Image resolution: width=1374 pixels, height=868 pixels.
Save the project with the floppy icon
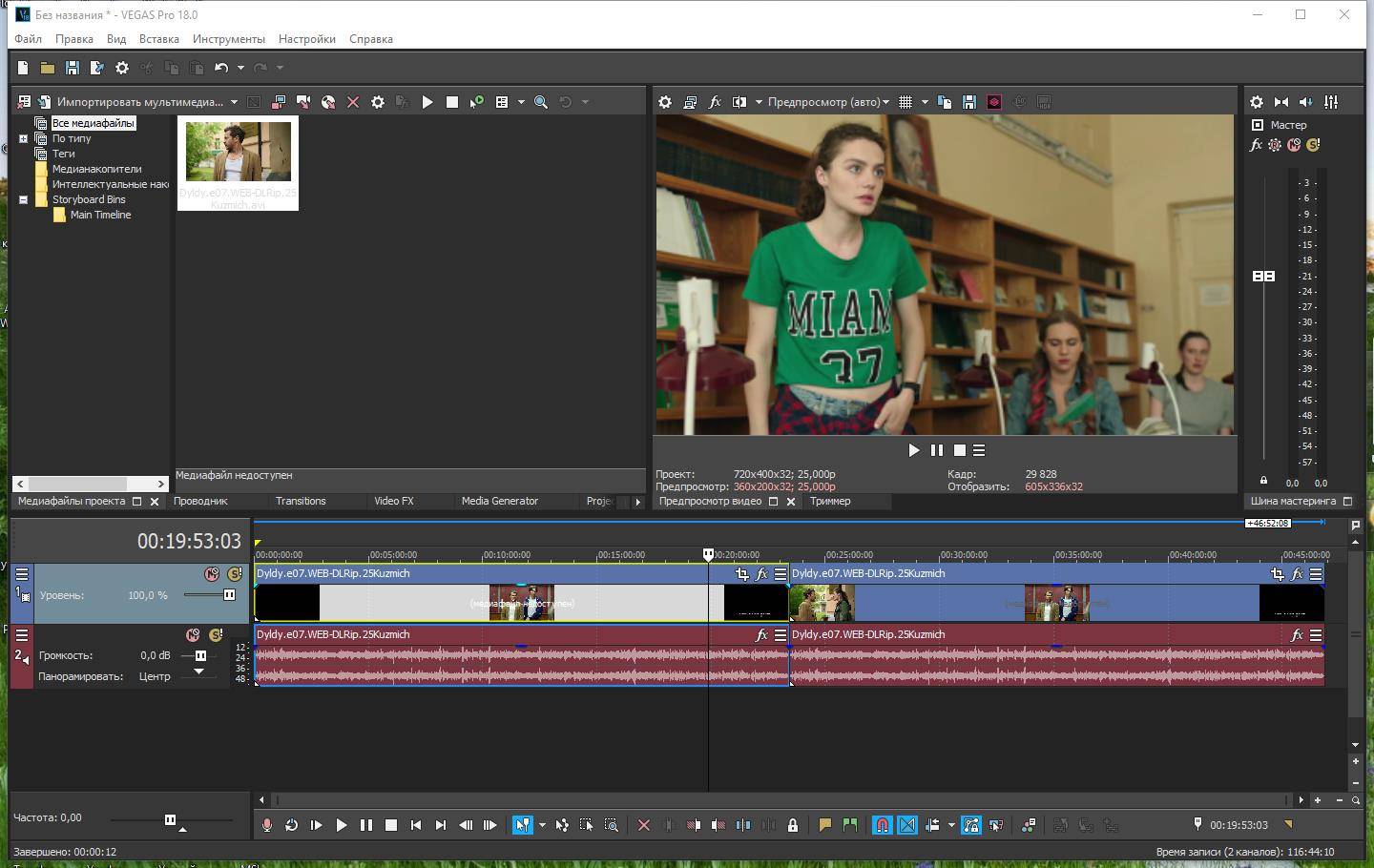pyautogui.click(x=72, y=68)
